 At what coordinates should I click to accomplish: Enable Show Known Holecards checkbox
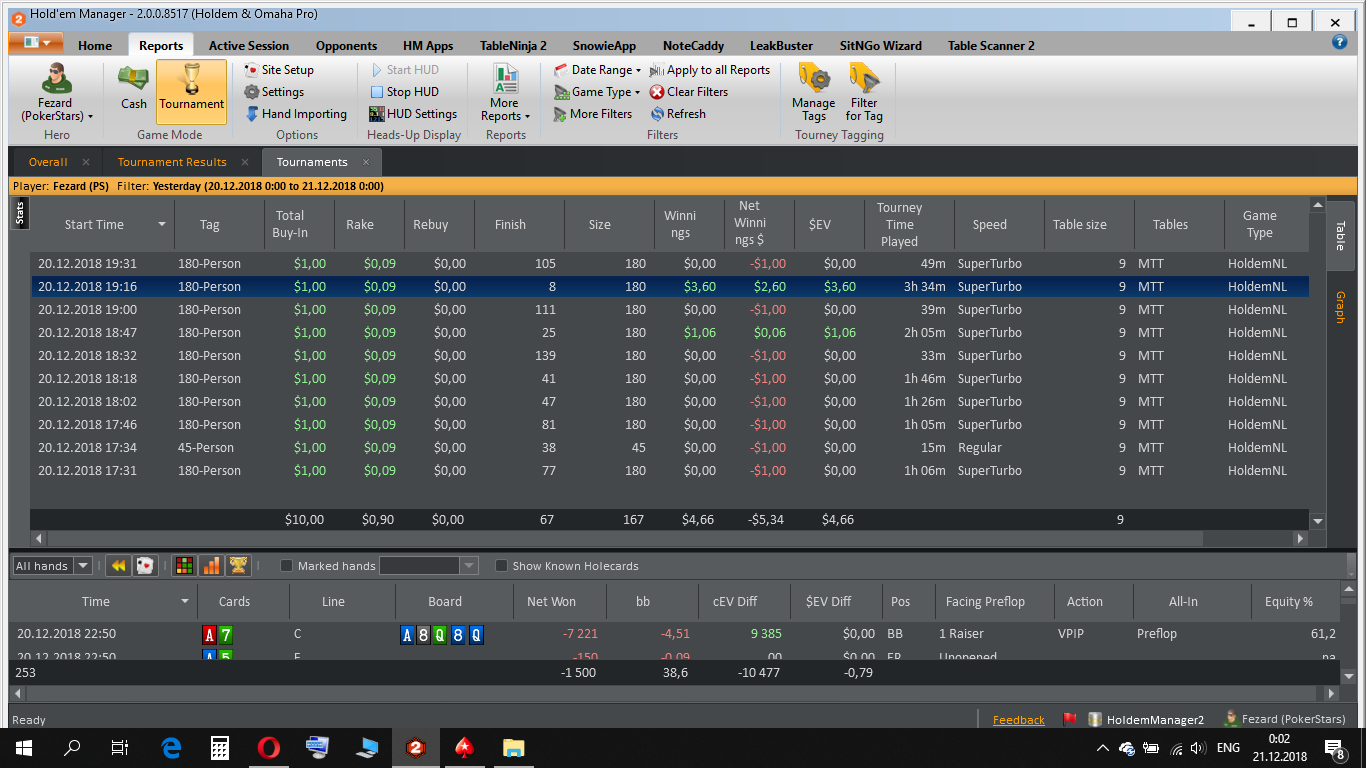502,566
